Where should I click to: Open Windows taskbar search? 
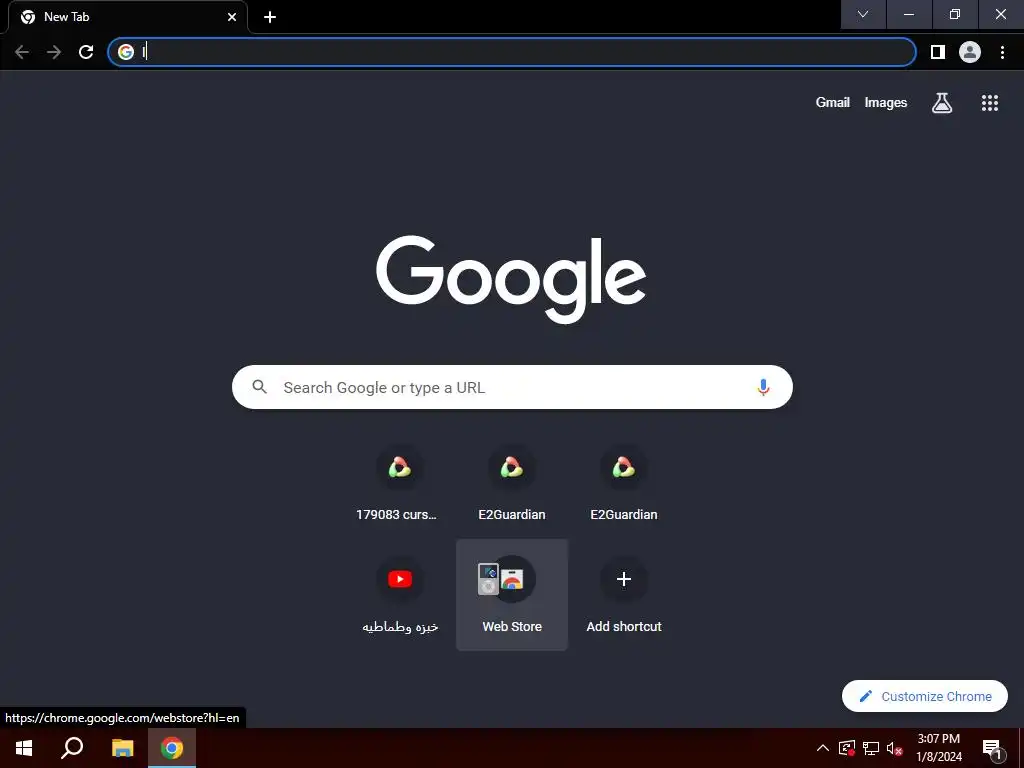coord(72,748)
